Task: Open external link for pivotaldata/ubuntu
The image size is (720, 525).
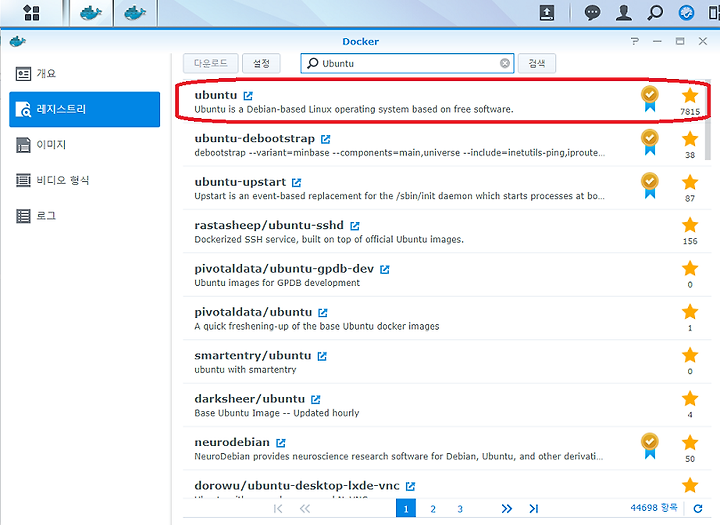Action: (x=323, y=312)
